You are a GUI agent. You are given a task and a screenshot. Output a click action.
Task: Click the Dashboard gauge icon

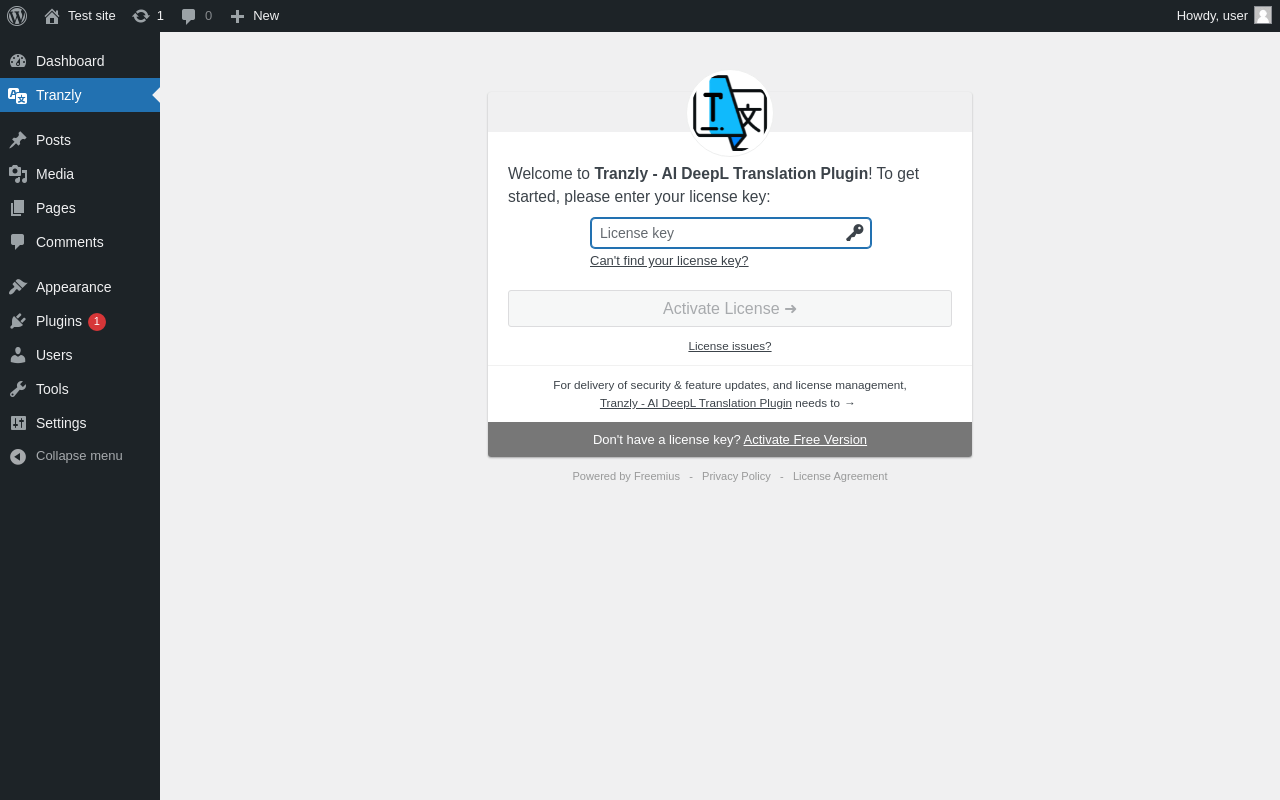18,61
